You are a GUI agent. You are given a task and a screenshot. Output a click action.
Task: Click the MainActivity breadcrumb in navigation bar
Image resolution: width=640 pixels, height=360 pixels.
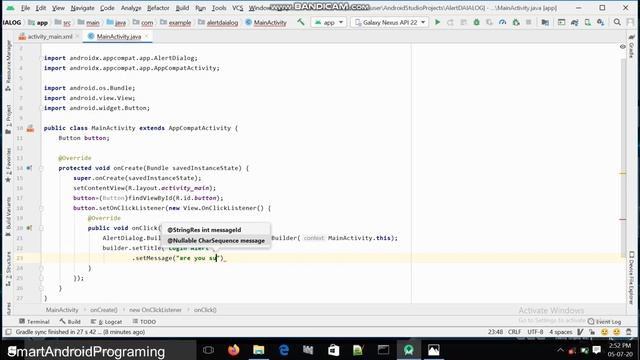click(266, 22)
